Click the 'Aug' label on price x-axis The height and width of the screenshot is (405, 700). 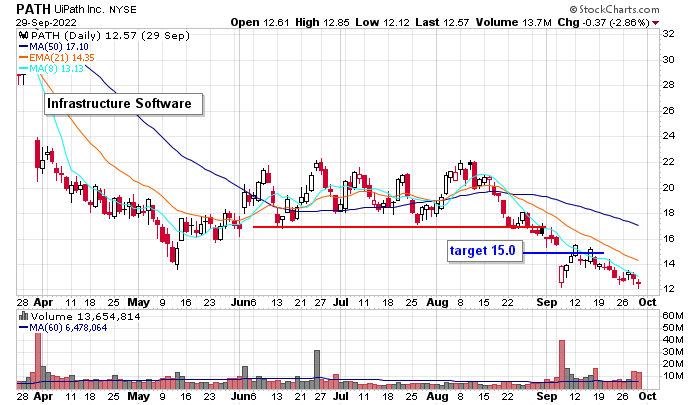437,302
